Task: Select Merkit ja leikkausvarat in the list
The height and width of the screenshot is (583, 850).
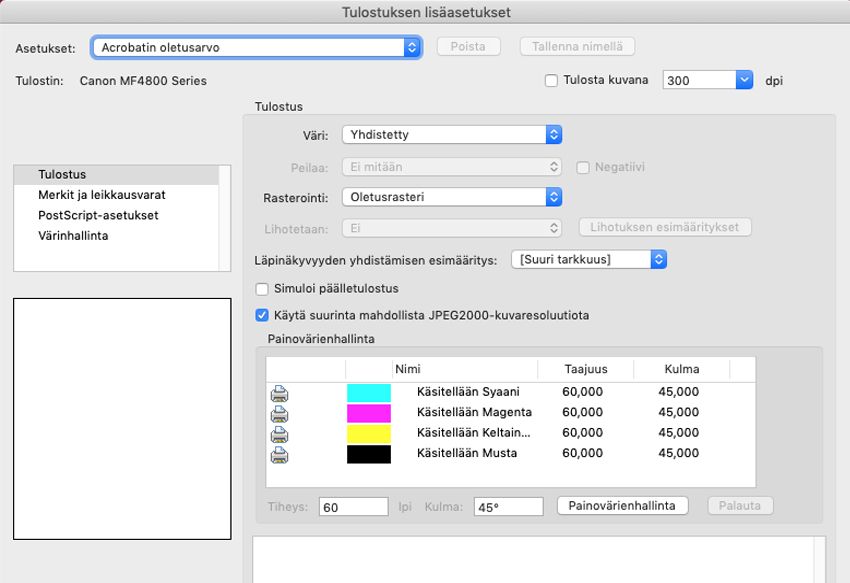Action: (102, 195)
